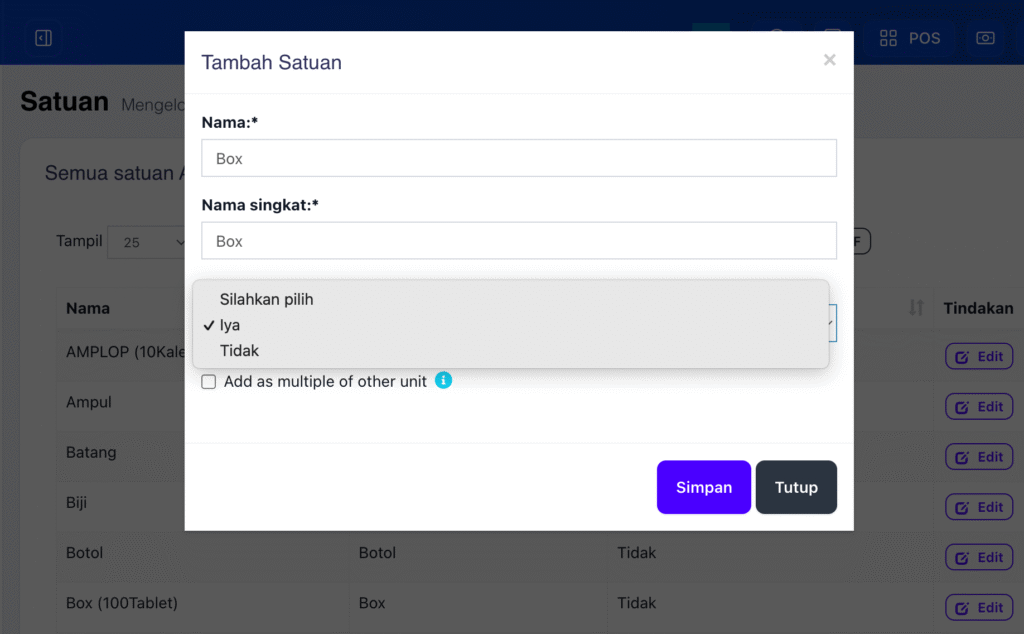Image resolution: width=1024 pixels, height=634 pixels.
Task: Open the Tampil entries count dropdown
Action: (x=150, y=242)
